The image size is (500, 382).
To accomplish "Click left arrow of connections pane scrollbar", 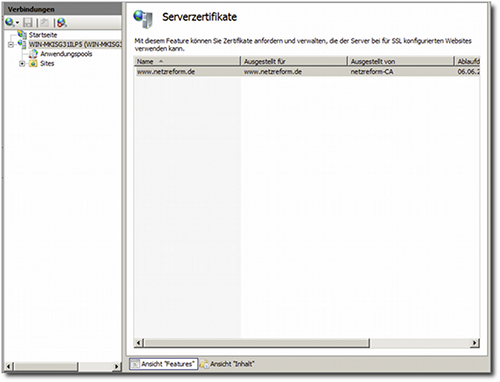I will (9, 366).
